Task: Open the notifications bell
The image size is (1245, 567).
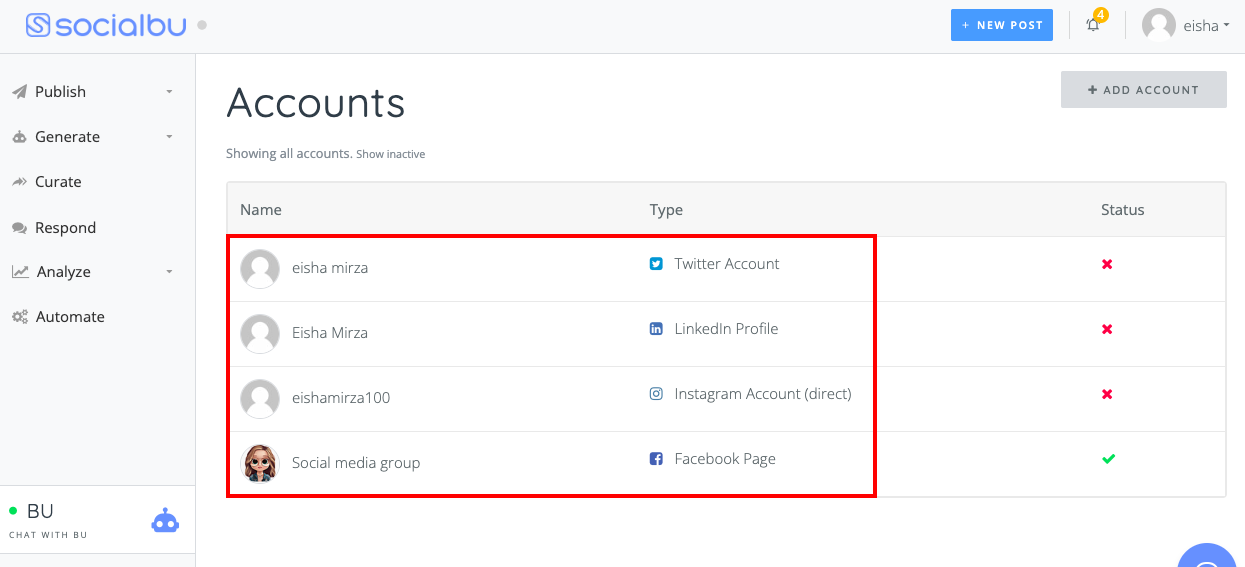Action: [x=1093, y=25]
